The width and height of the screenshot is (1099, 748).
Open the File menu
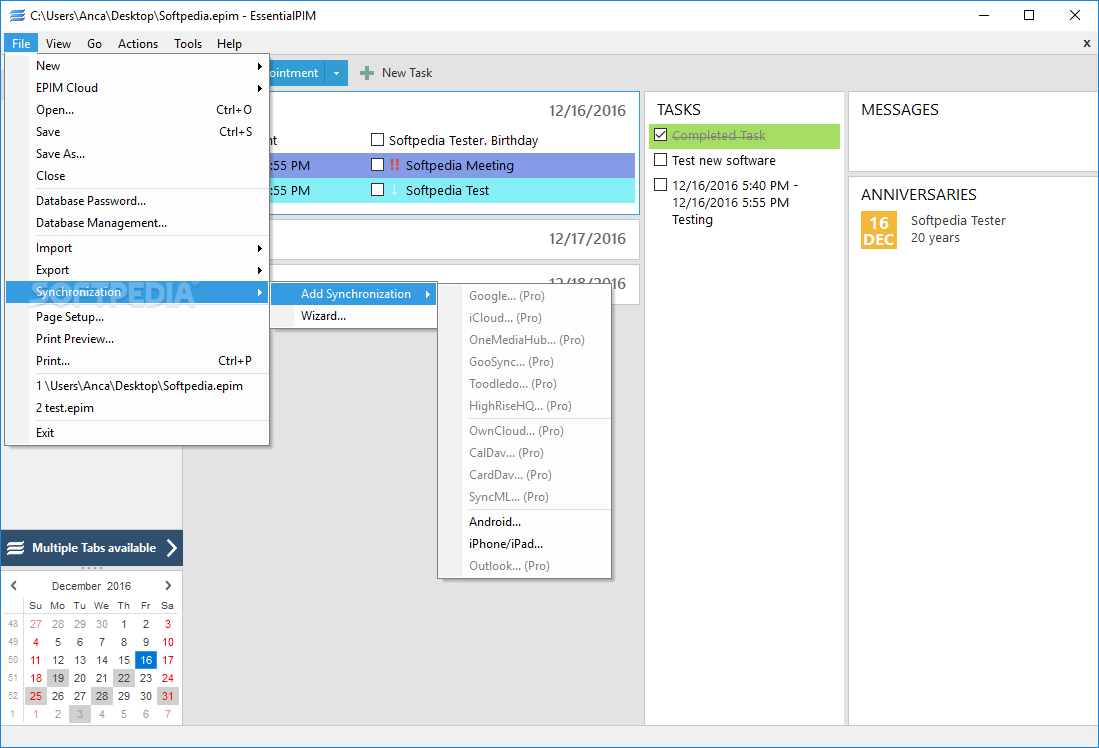[x=21, y=43]
